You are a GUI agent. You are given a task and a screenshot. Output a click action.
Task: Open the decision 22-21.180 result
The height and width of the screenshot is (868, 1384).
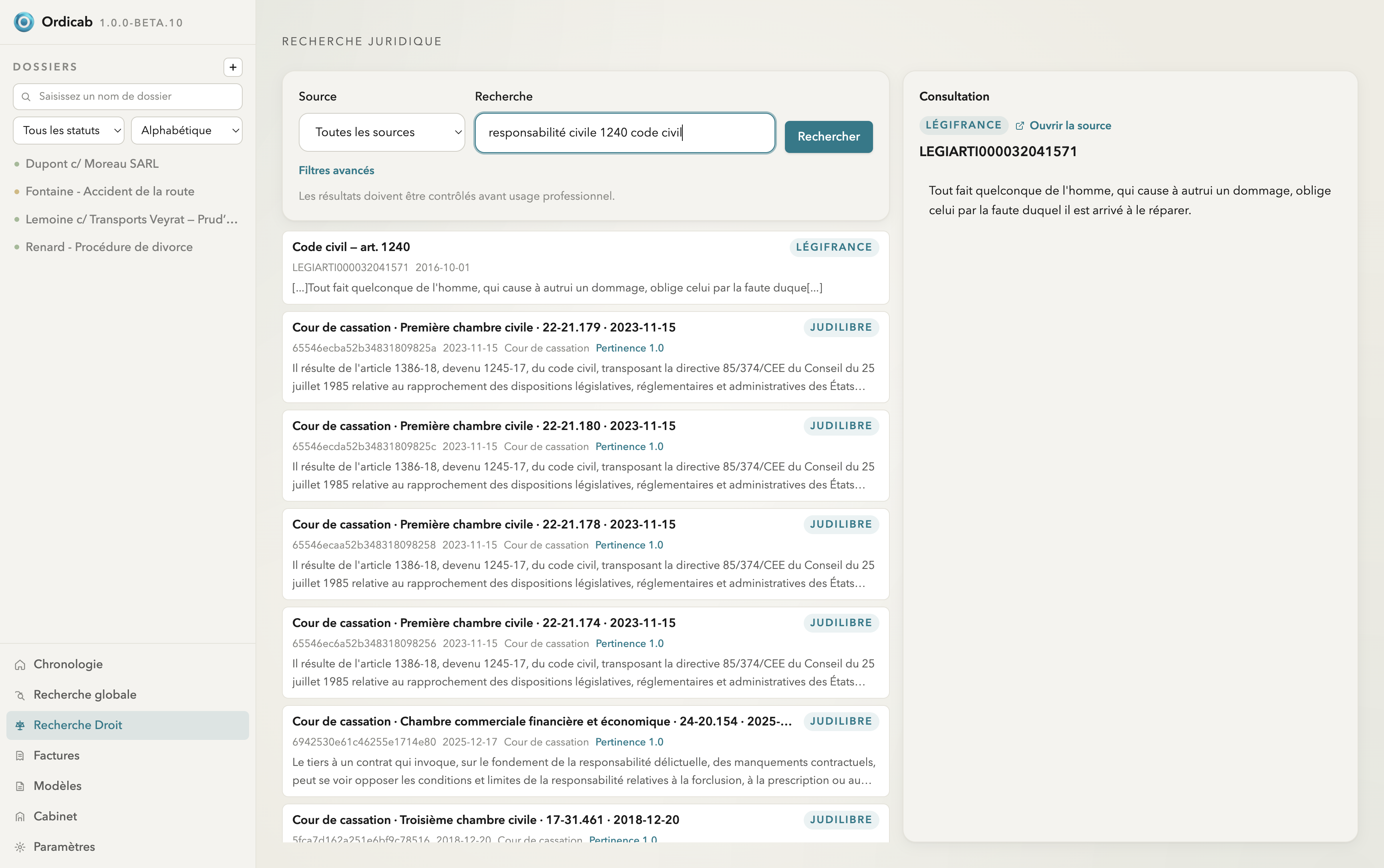(x=585, y=455)
